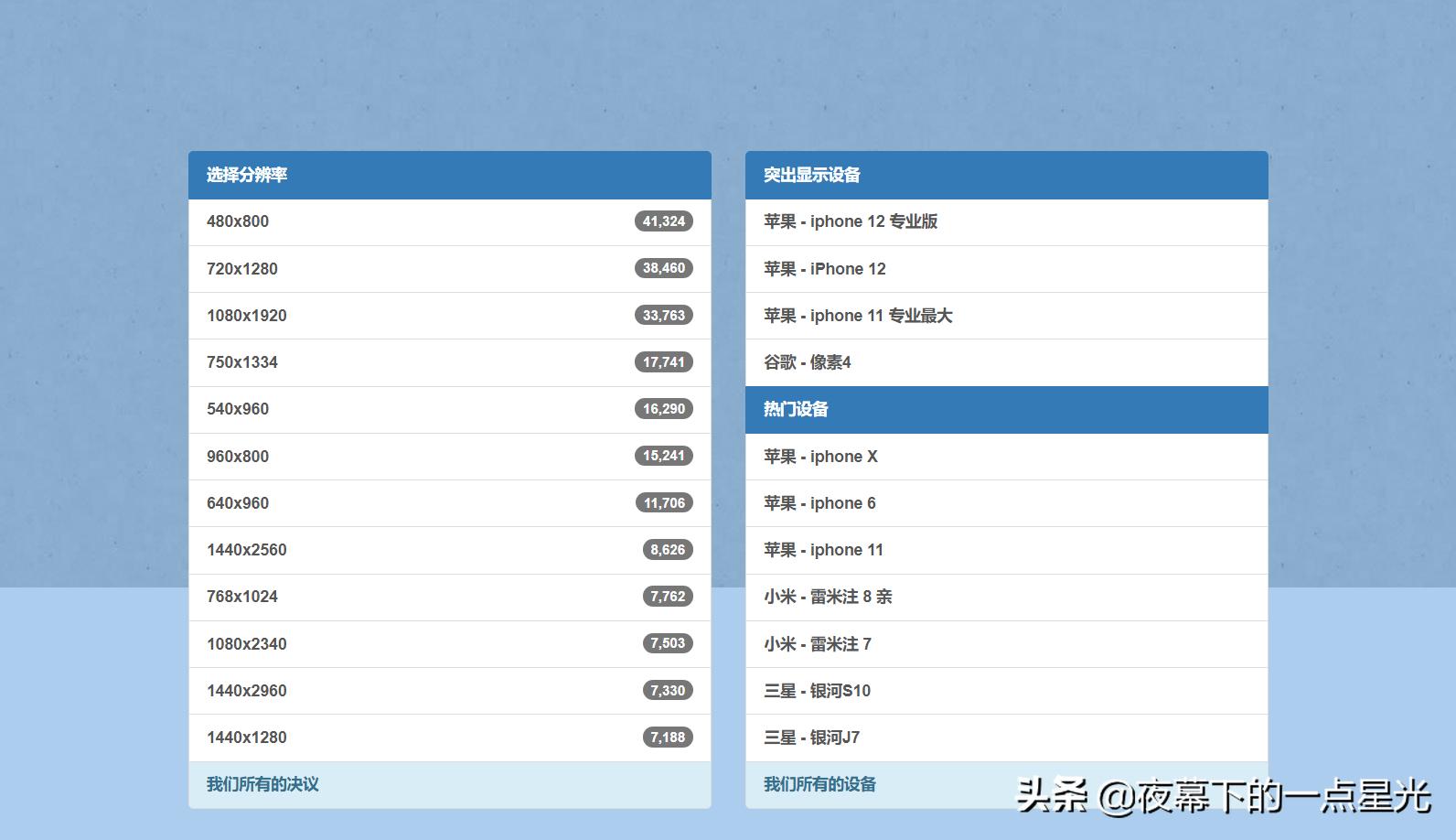Click the 15,241 count badge
The height and width of the screenshot is (840, 1456).
pos(664,456)
